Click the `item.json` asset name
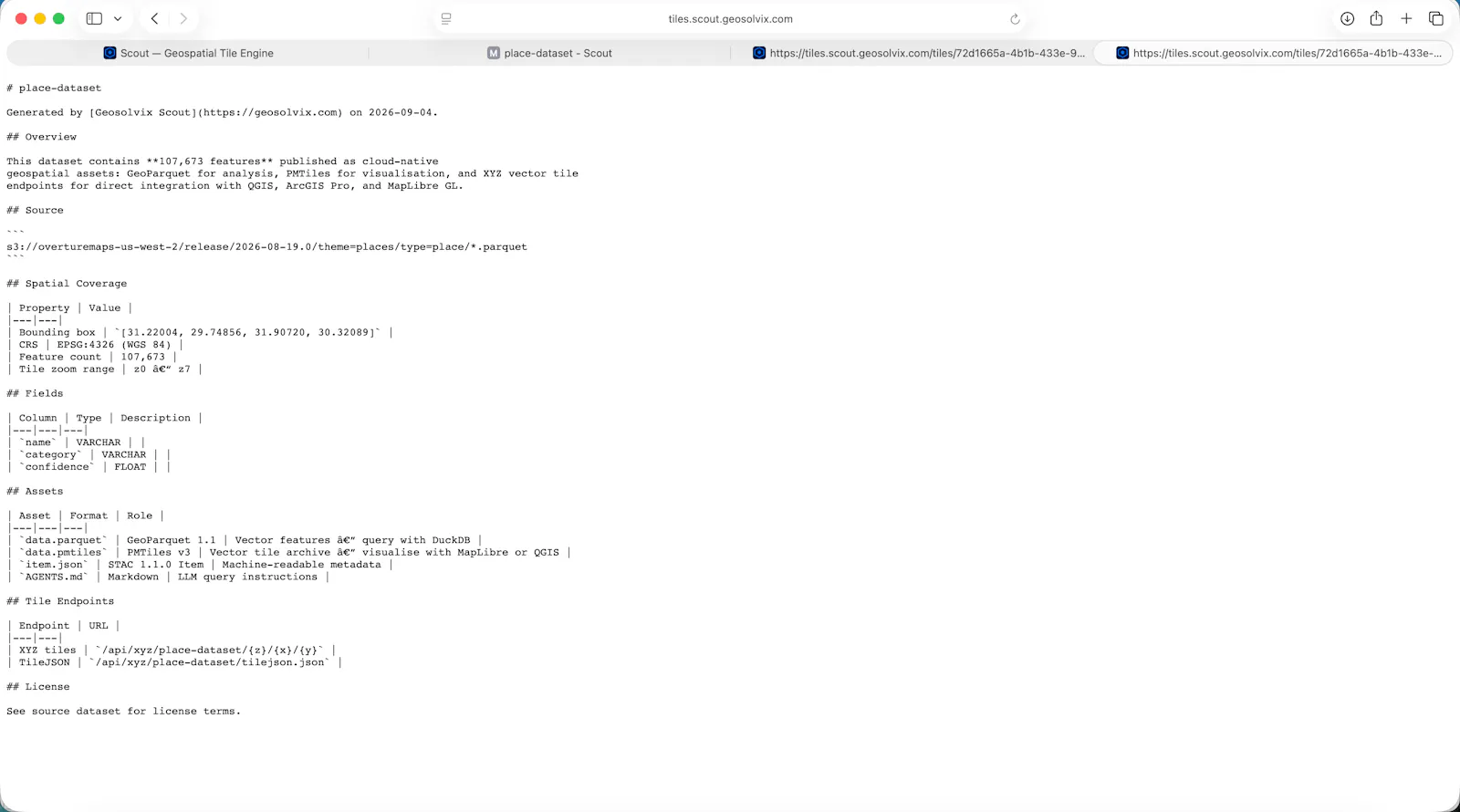The height and width of the screenshot is (812, 1460). tap(54, 565)
